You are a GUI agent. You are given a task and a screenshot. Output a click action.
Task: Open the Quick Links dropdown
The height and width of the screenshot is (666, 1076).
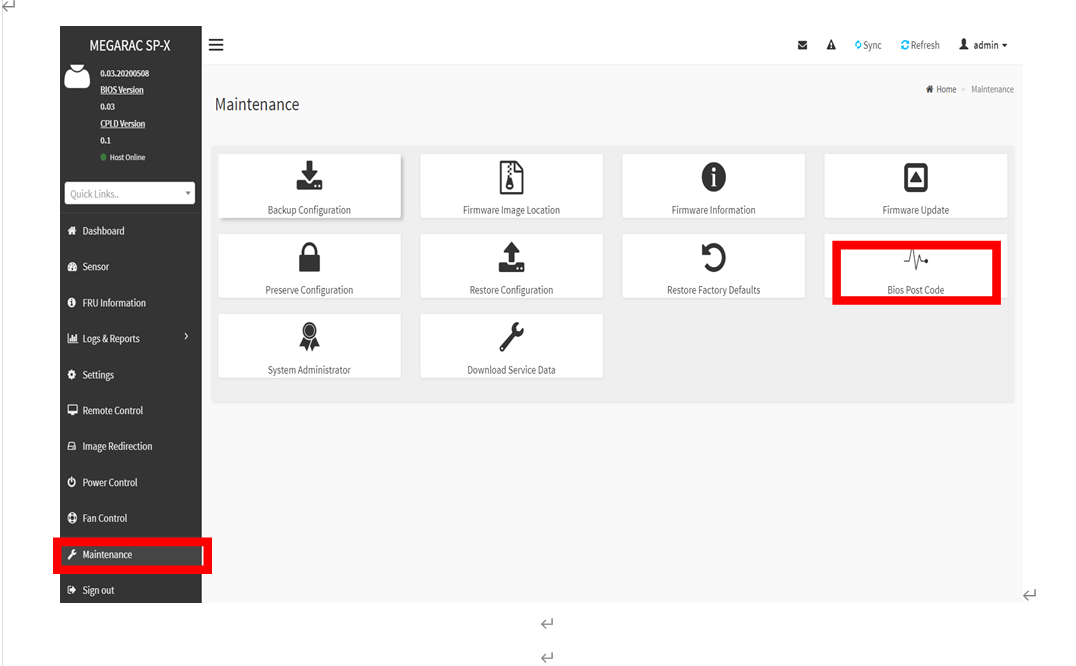pos(130,193)
